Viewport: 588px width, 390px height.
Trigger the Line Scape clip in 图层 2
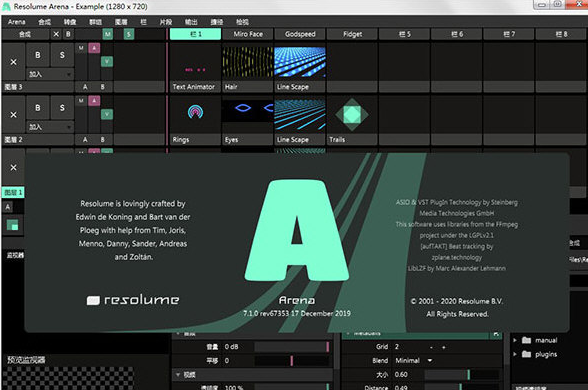pyautogui.click(x=300, y=114)
